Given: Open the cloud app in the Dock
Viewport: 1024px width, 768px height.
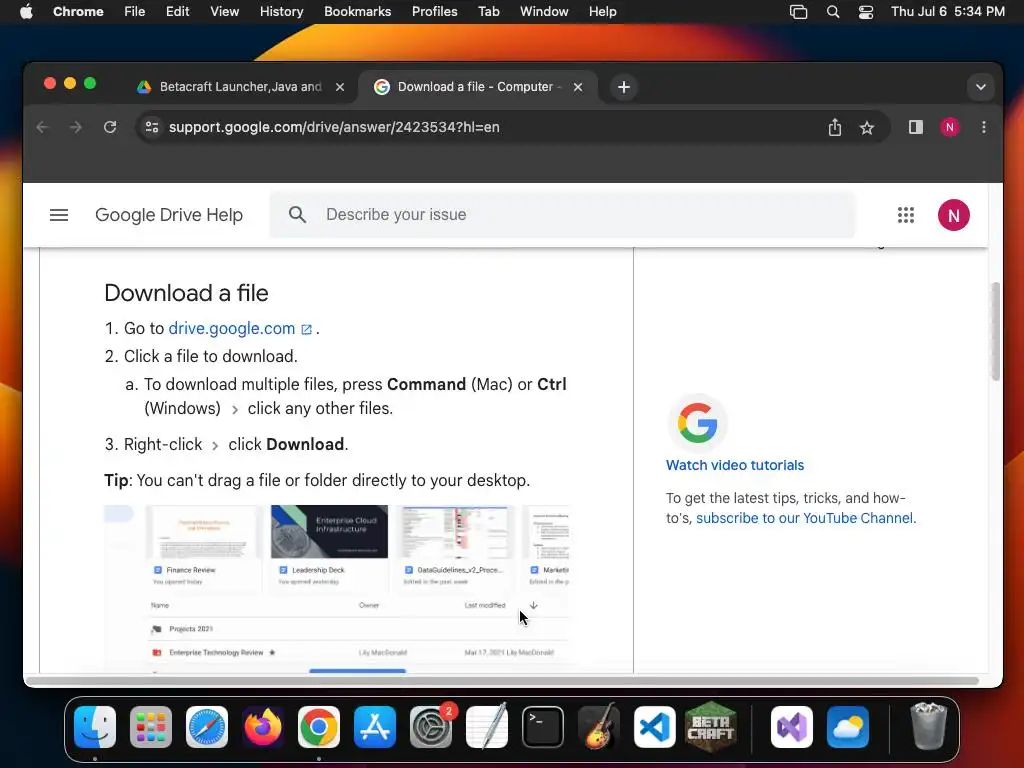Looking at the screenshot, I should pyautogui.click(x=848, y=727).
